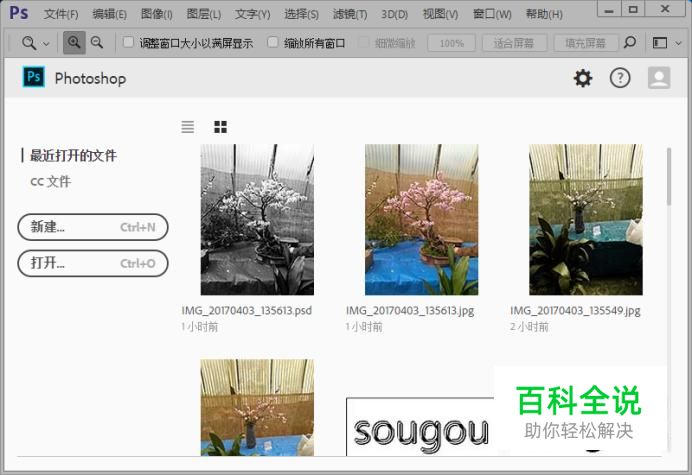Click the 2 小时前 timestamp label
The width and height of the screenshot is (692, 475).
[529, 327]
